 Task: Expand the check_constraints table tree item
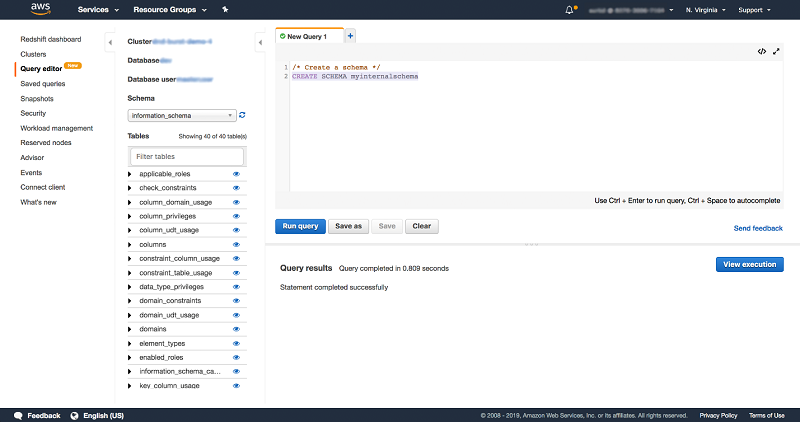[x=130, y=188]
